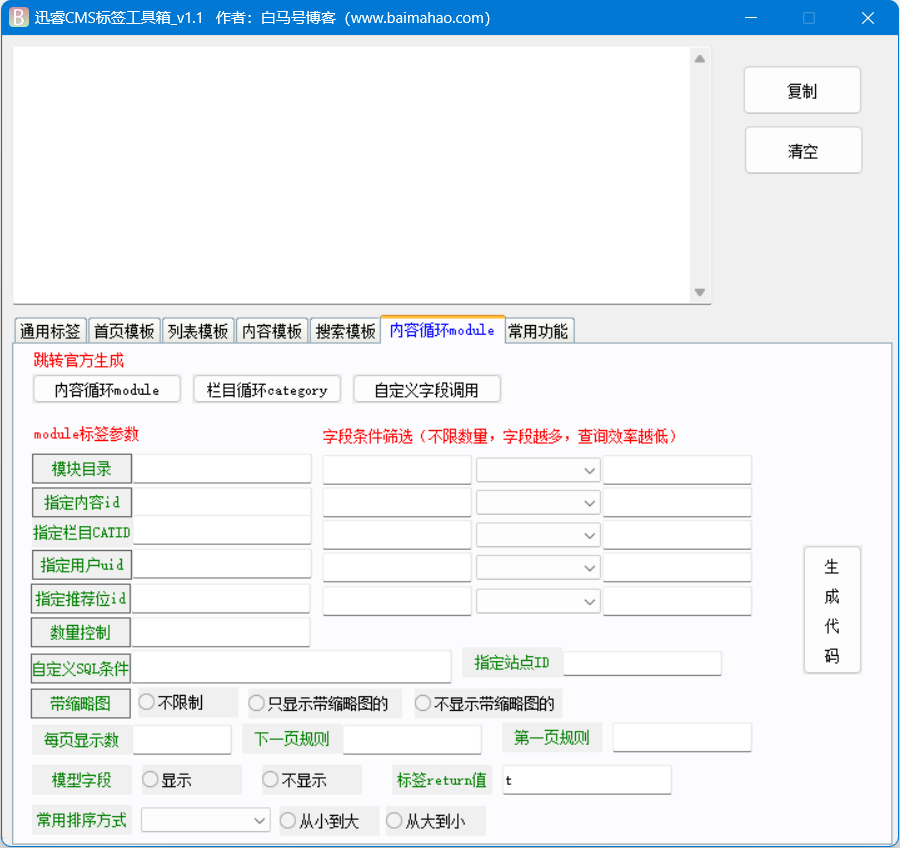Close the 迅睿CMS标签工具箱 window

coord(868,18)
